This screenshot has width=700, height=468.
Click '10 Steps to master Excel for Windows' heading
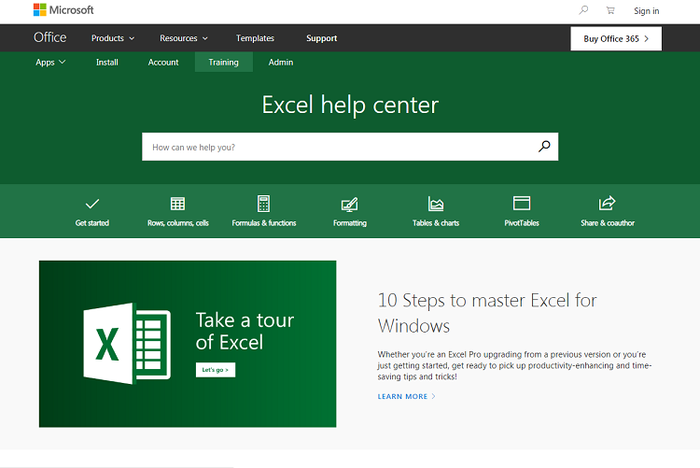point(487,313)
